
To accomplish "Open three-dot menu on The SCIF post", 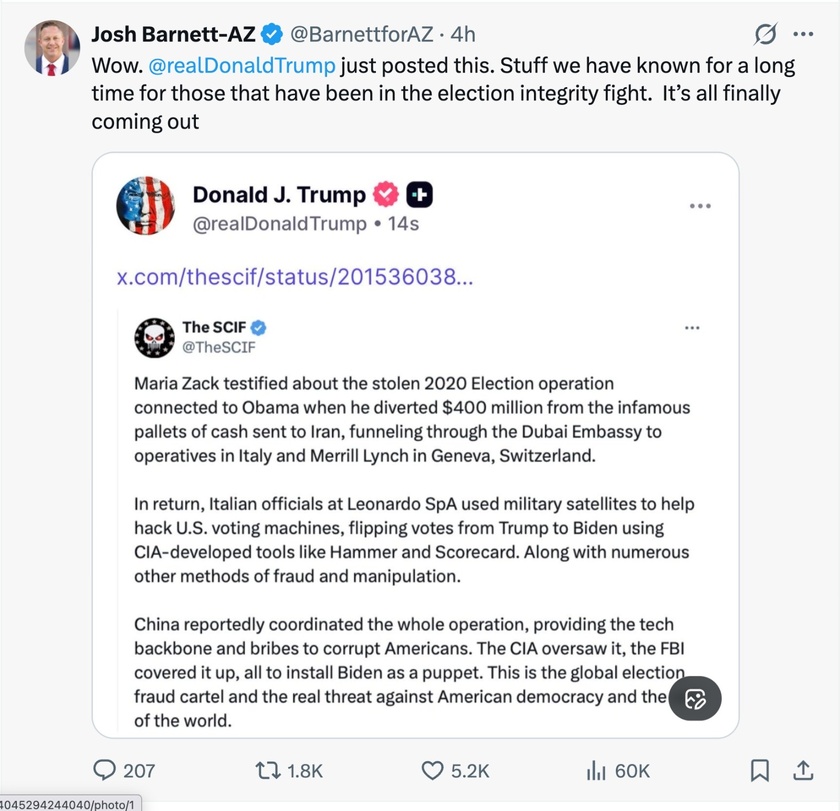I will (692, 328).
